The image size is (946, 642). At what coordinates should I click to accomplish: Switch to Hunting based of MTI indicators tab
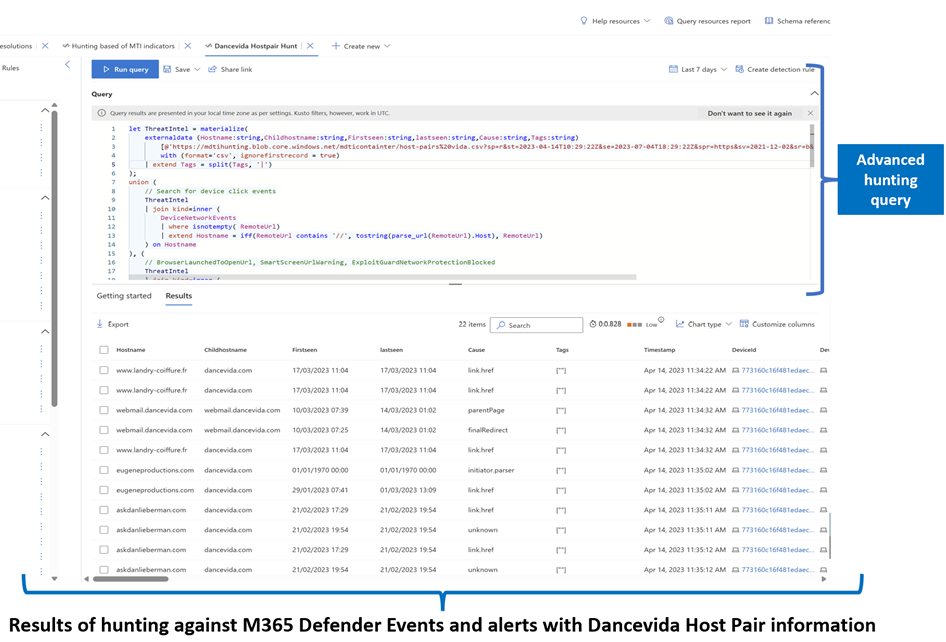pos(119,46)
